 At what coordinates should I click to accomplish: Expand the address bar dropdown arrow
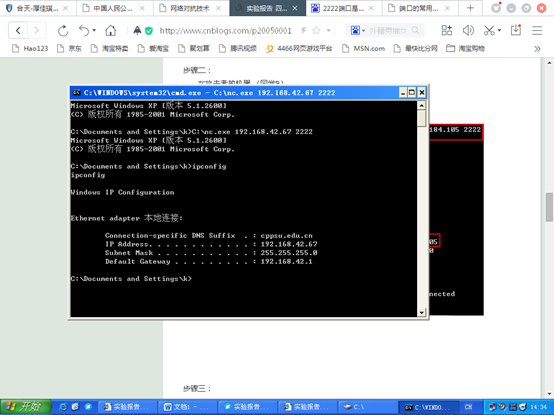[329, 31]
